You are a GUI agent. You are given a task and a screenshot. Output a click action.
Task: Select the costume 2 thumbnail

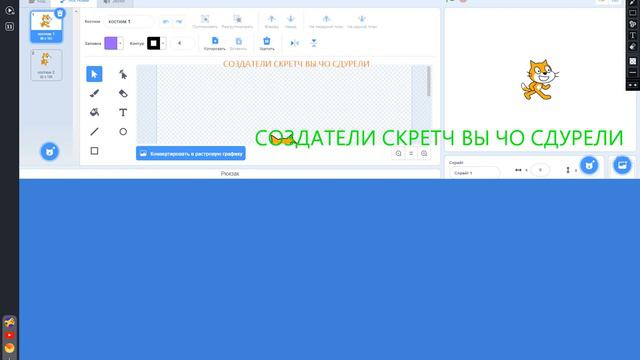pos(46,65)
